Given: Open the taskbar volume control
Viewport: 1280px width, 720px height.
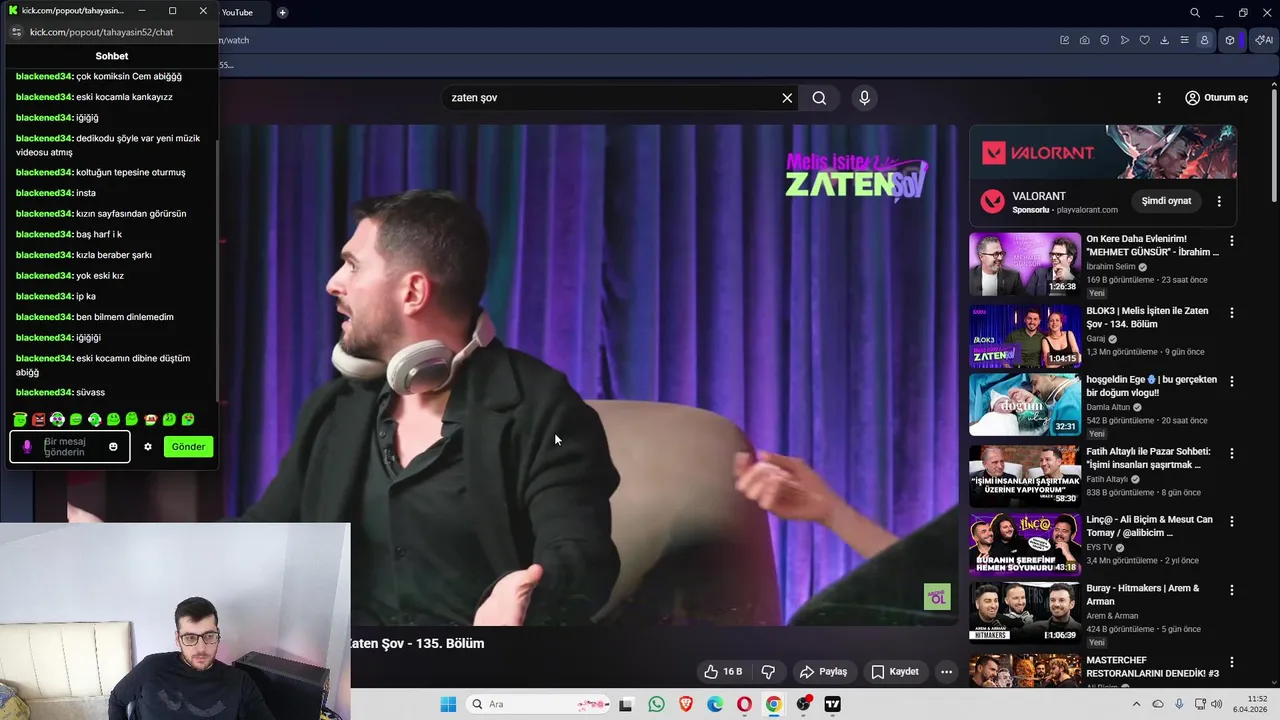Looking at the screenshot, I should (1217, 704).
